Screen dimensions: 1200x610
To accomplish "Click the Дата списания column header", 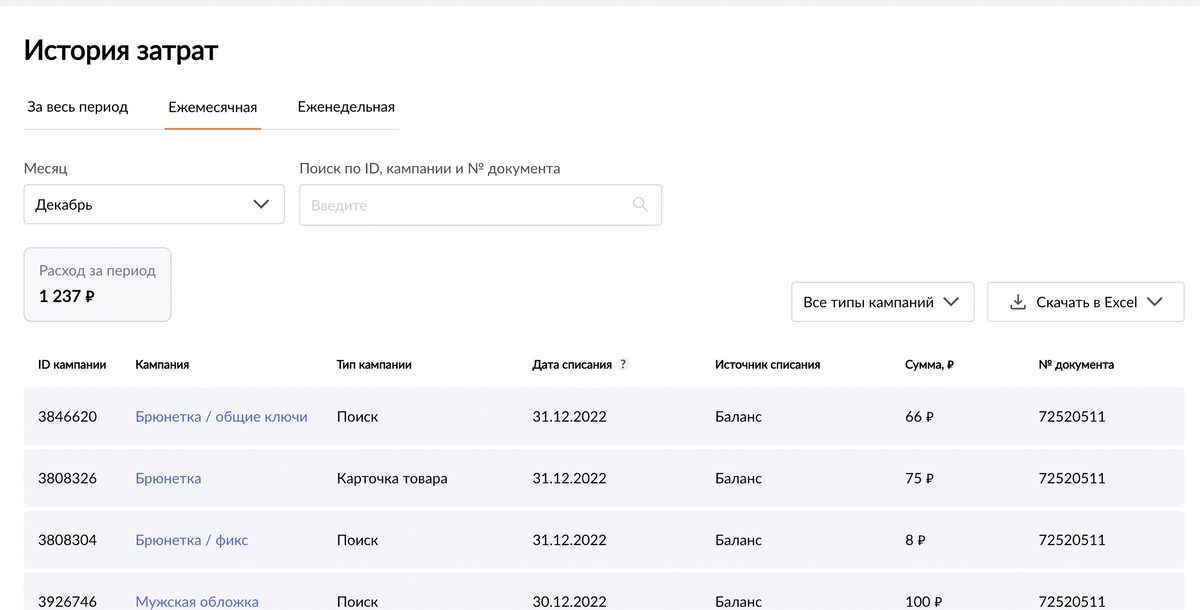I will (571, 365).
